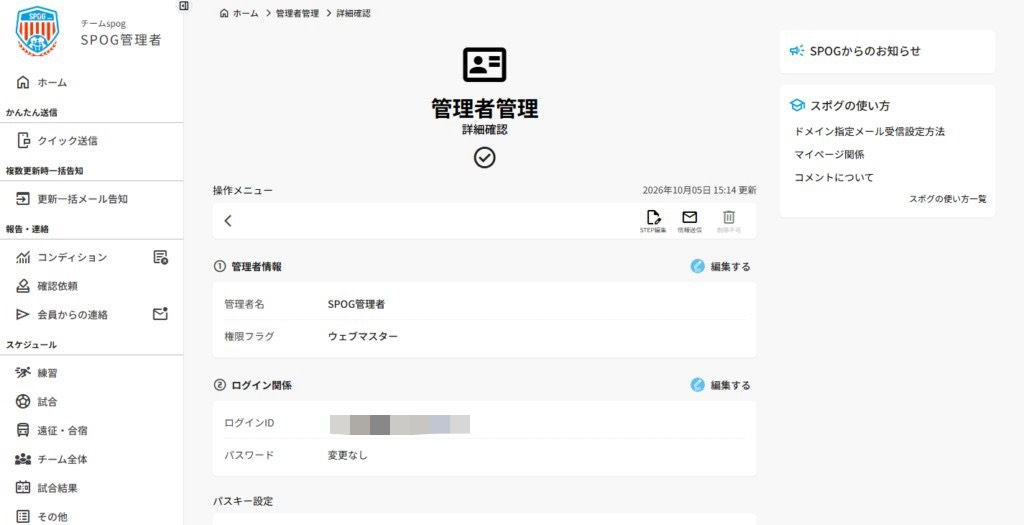Click the 試合 soccer-ball icon
The image size is (1024, 525).
pyautogui.click(x=23, y=402)
